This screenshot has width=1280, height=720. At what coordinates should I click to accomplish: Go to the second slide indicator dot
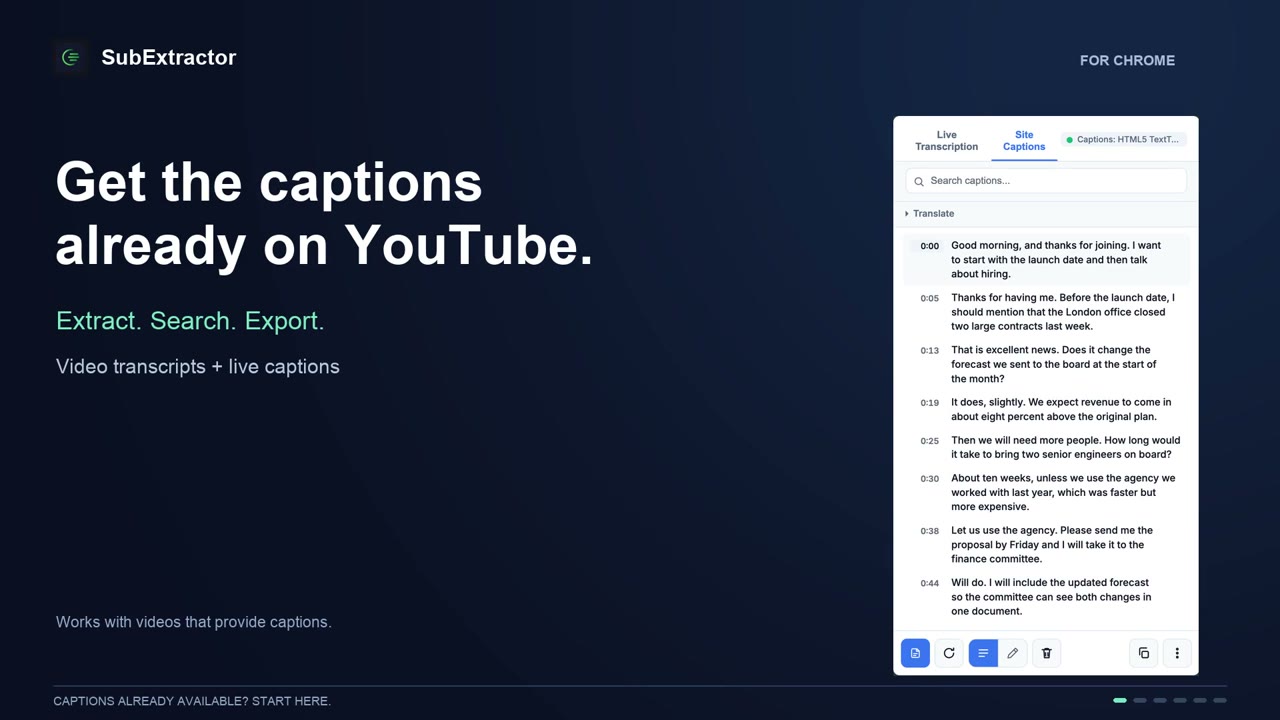coord(1140,700)
